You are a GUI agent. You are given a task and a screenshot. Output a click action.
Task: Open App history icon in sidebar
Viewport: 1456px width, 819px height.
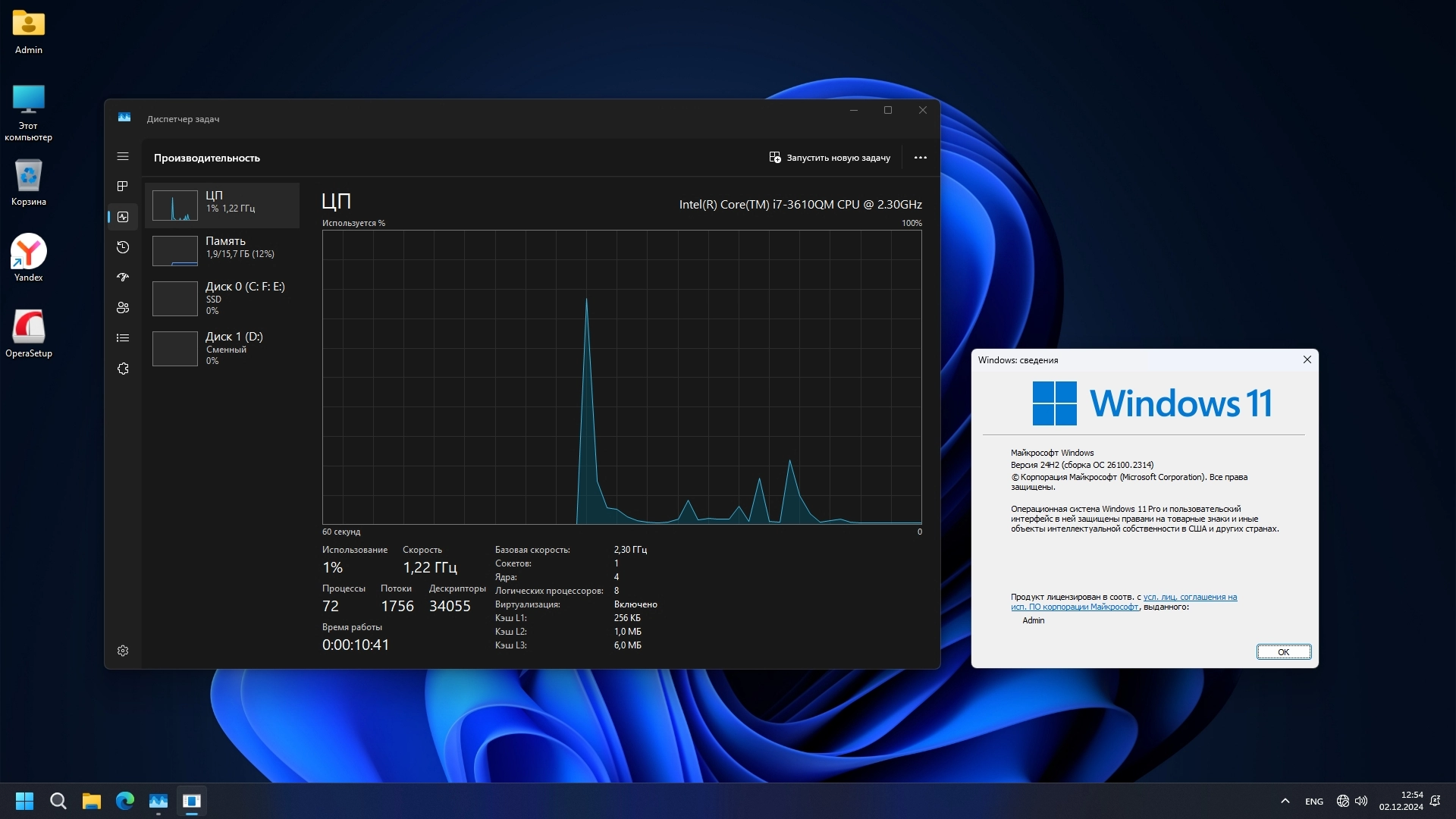coord(123,247)
